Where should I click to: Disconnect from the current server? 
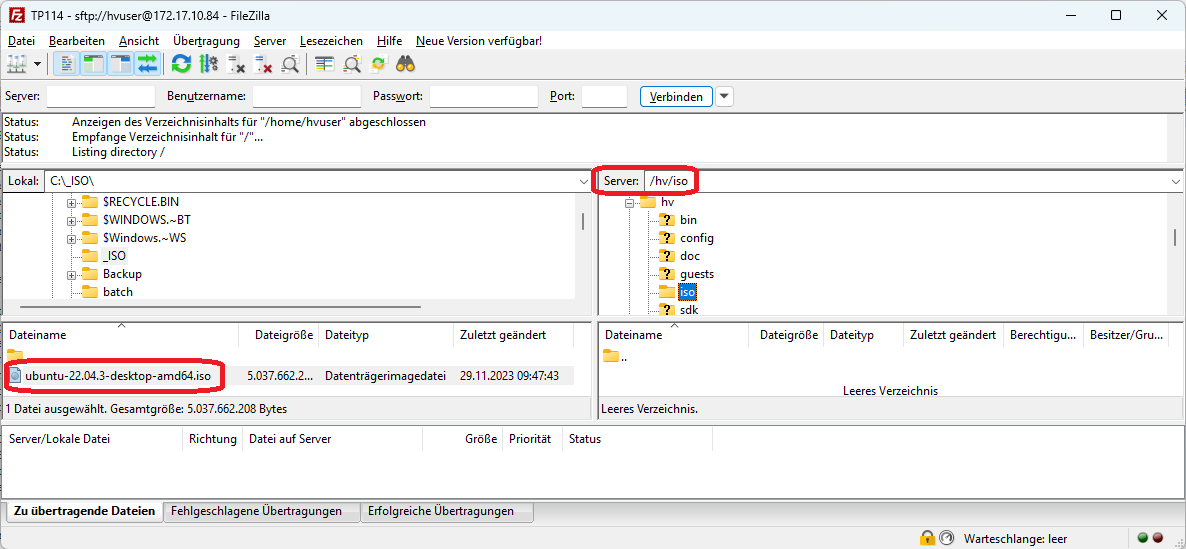[262, 64]
